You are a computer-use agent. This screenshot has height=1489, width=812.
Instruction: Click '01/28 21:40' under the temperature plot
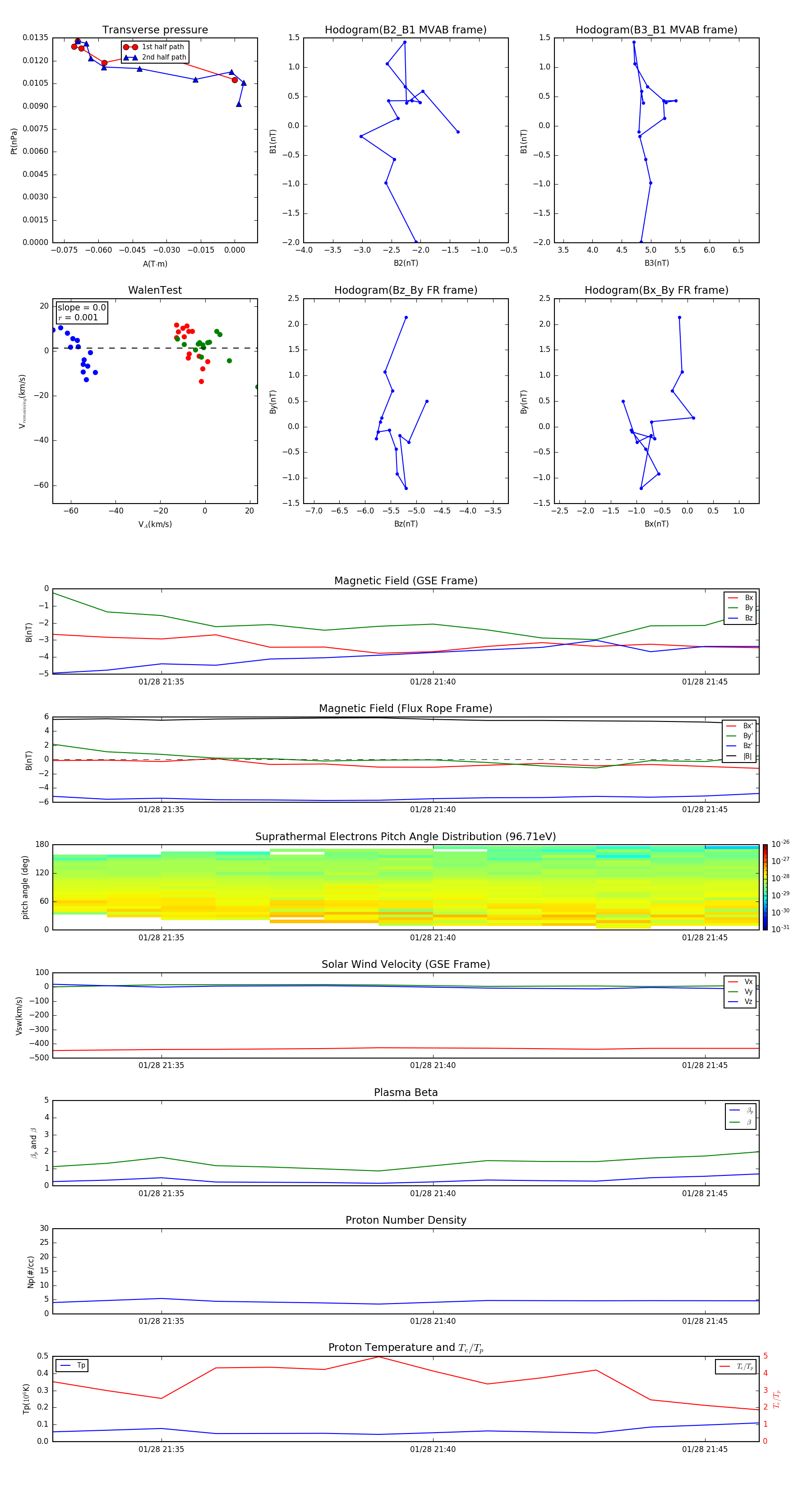click(433, 1449)
